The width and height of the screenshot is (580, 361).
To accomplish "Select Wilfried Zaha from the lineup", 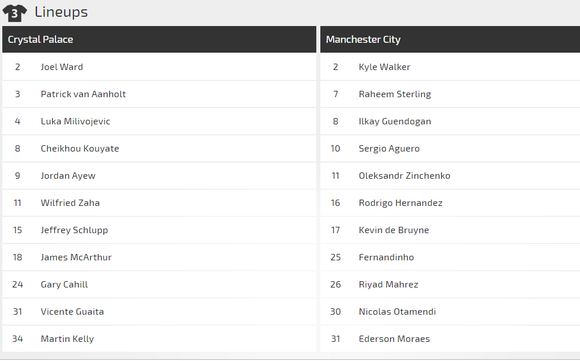I will point(70,203).
